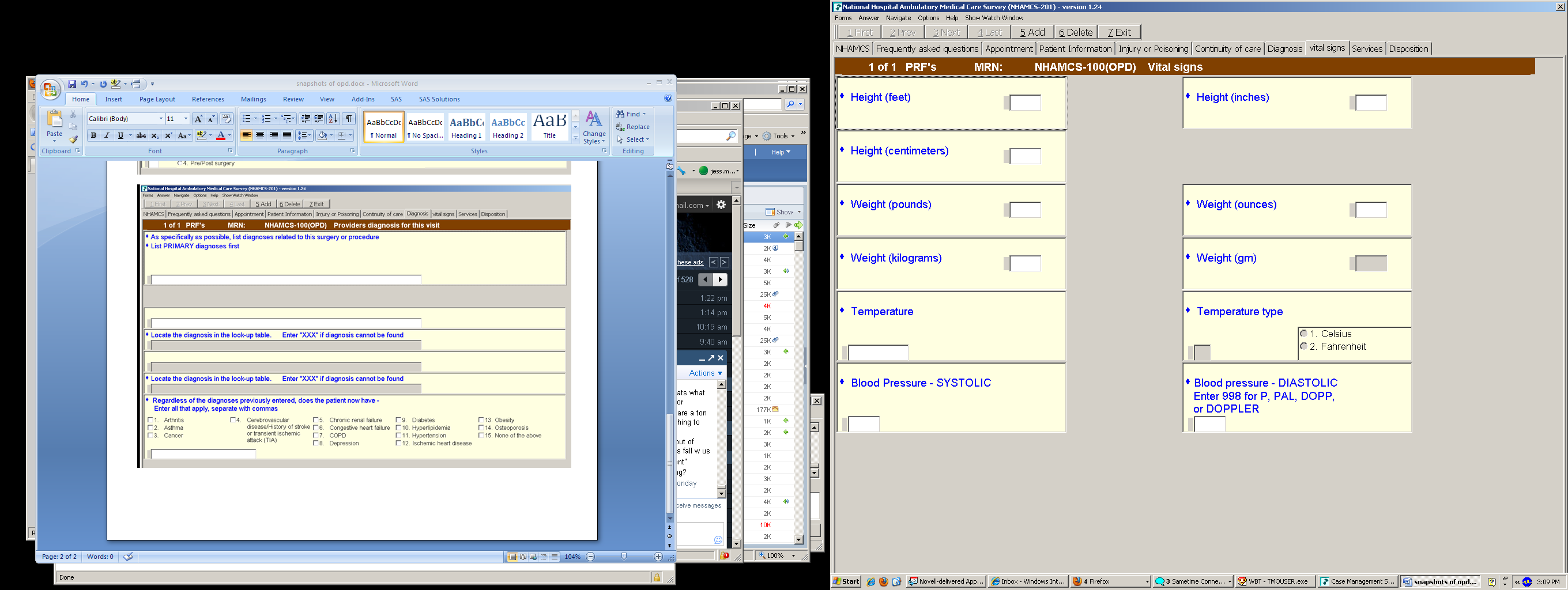Click the Height (feet) input field
This screenshot has height=590, width=1568.
(1025, 103)
